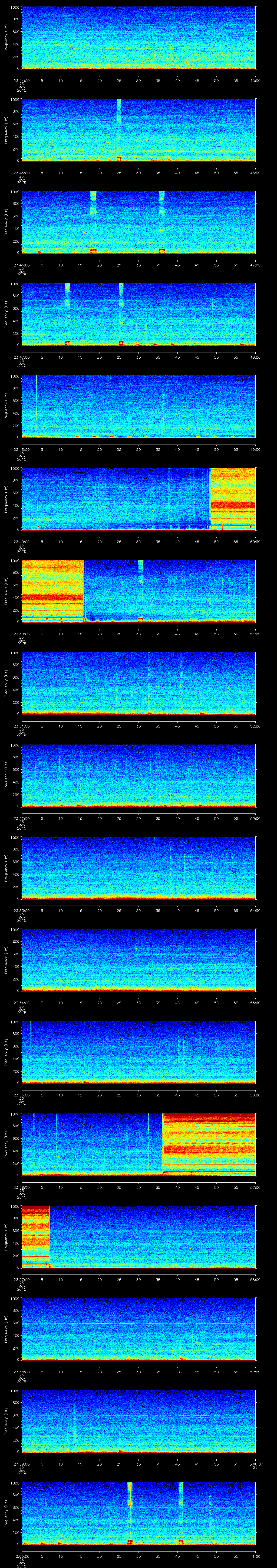The image size is (277, 1568).
Task: Click the 23:47:00 start time label
Action: click(x=21, y=357)
